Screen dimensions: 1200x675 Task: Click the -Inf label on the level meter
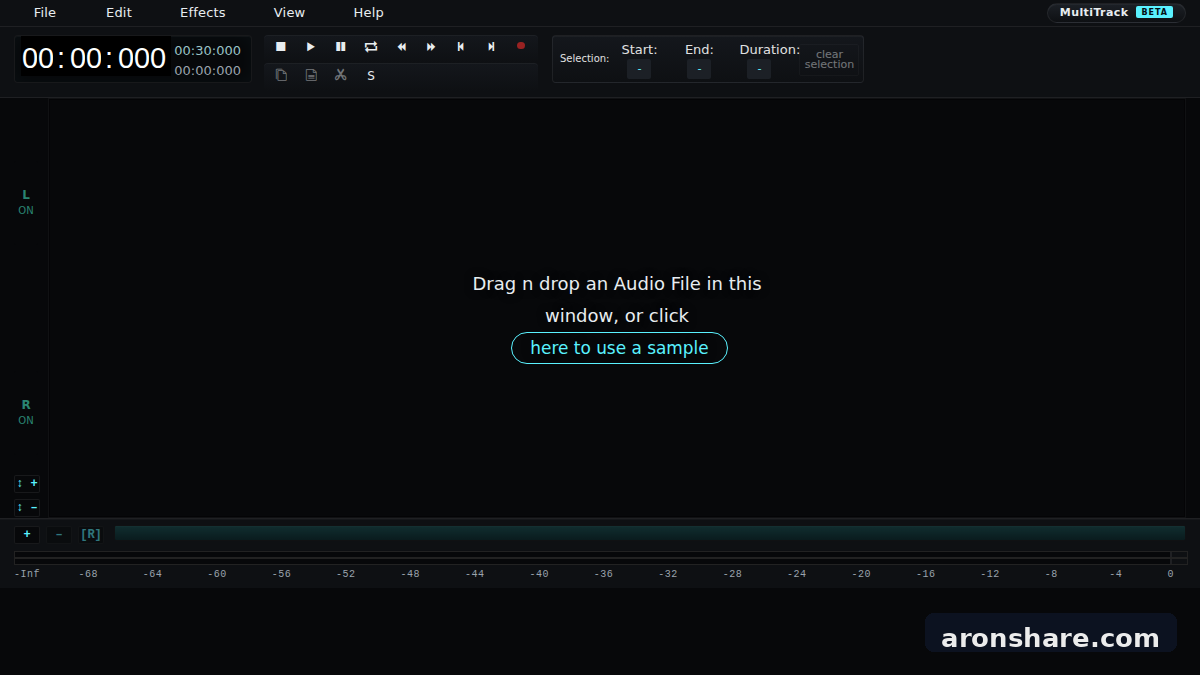pos(27,573)
